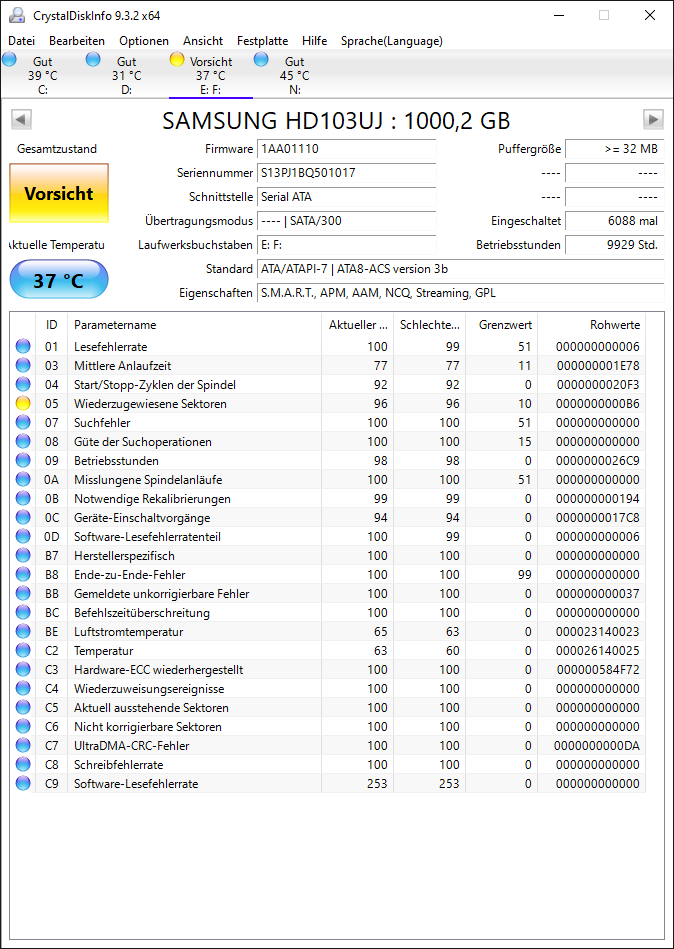Click status icon for C9 Software-Lesefehlerrate
Image resolution: width=674 pixels, height=949 pixels.
[23, 784]
